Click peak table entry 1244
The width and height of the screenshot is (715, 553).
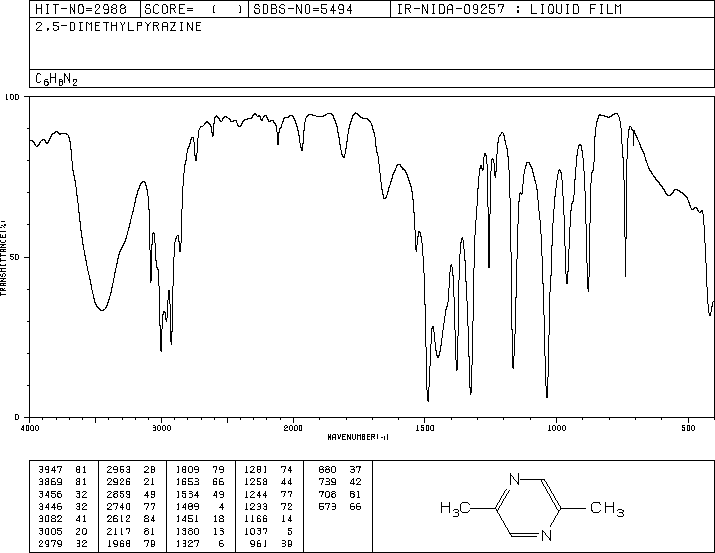pyautogui.click(x=256, y=494)
